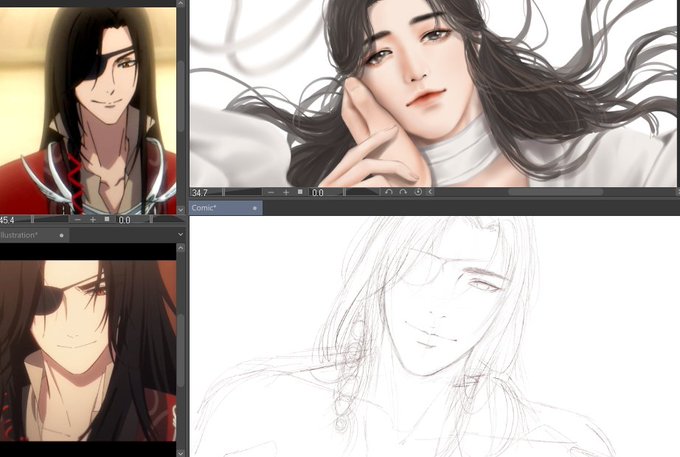Zoom in the top anime reference canvas

click(x=93, y=220)
